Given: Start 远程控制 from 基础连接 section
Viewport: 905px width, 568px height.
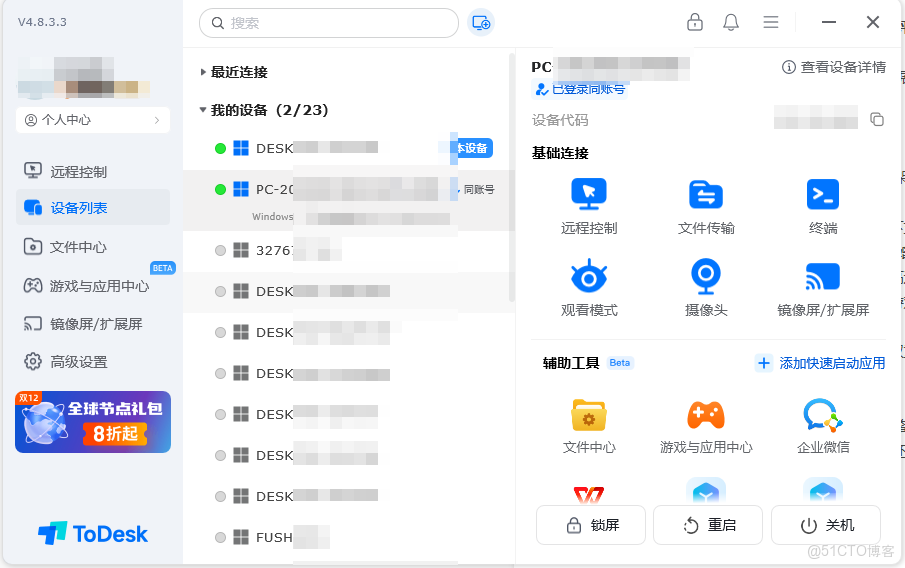Looking at the screenshot, I should tap(589, 206).
